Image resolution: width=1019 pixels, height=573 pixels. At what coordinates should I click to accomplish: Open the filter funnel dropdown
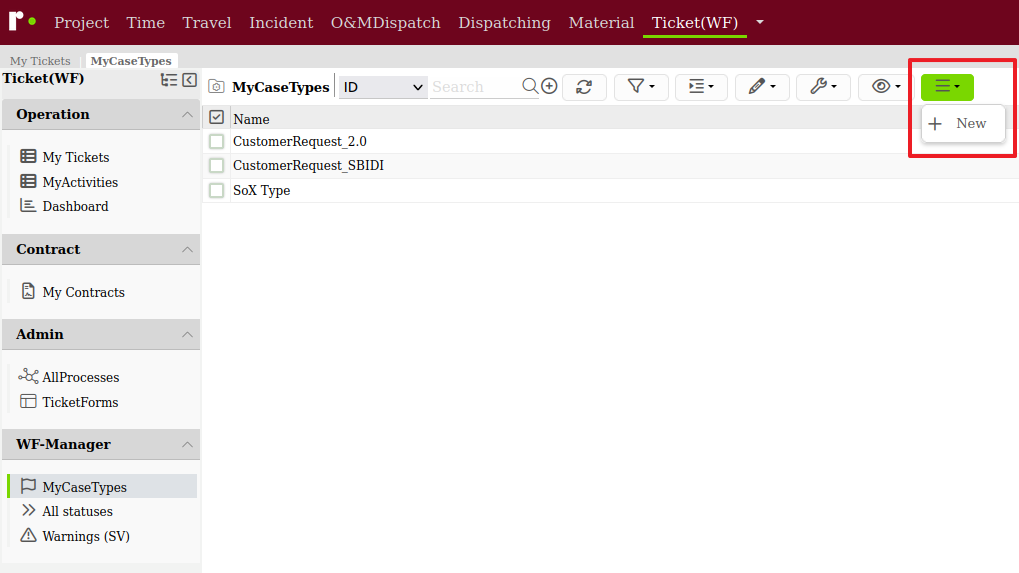[641, 87]
